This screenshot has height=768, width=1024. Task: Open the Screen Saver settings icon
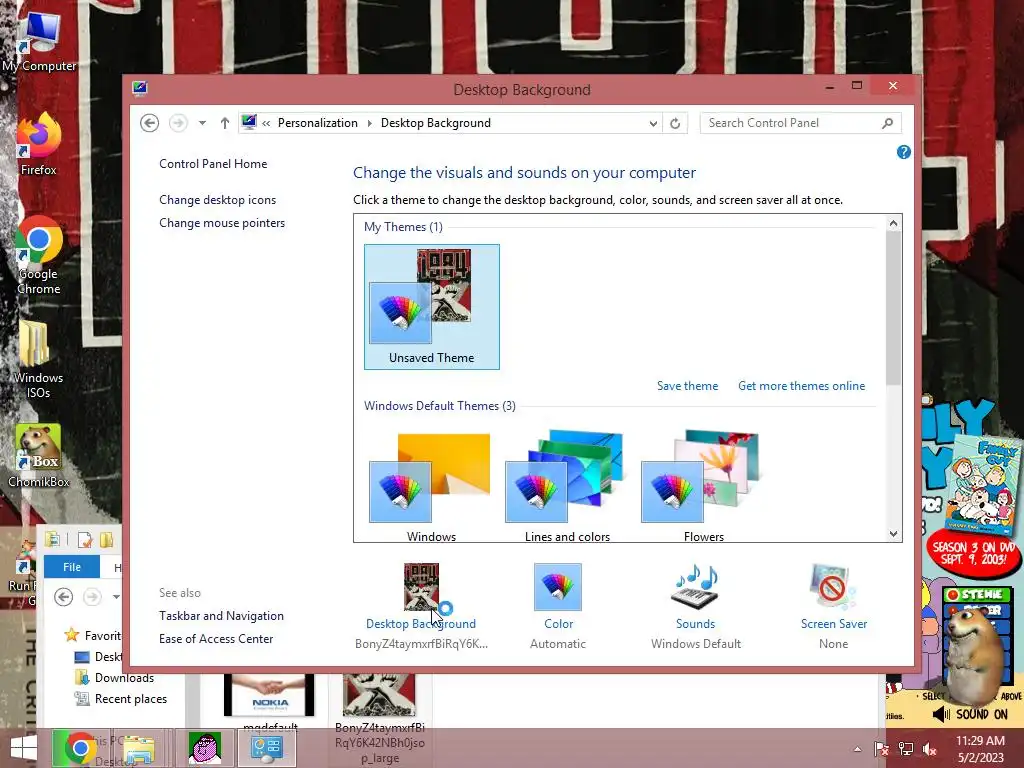tap(833, 586)
